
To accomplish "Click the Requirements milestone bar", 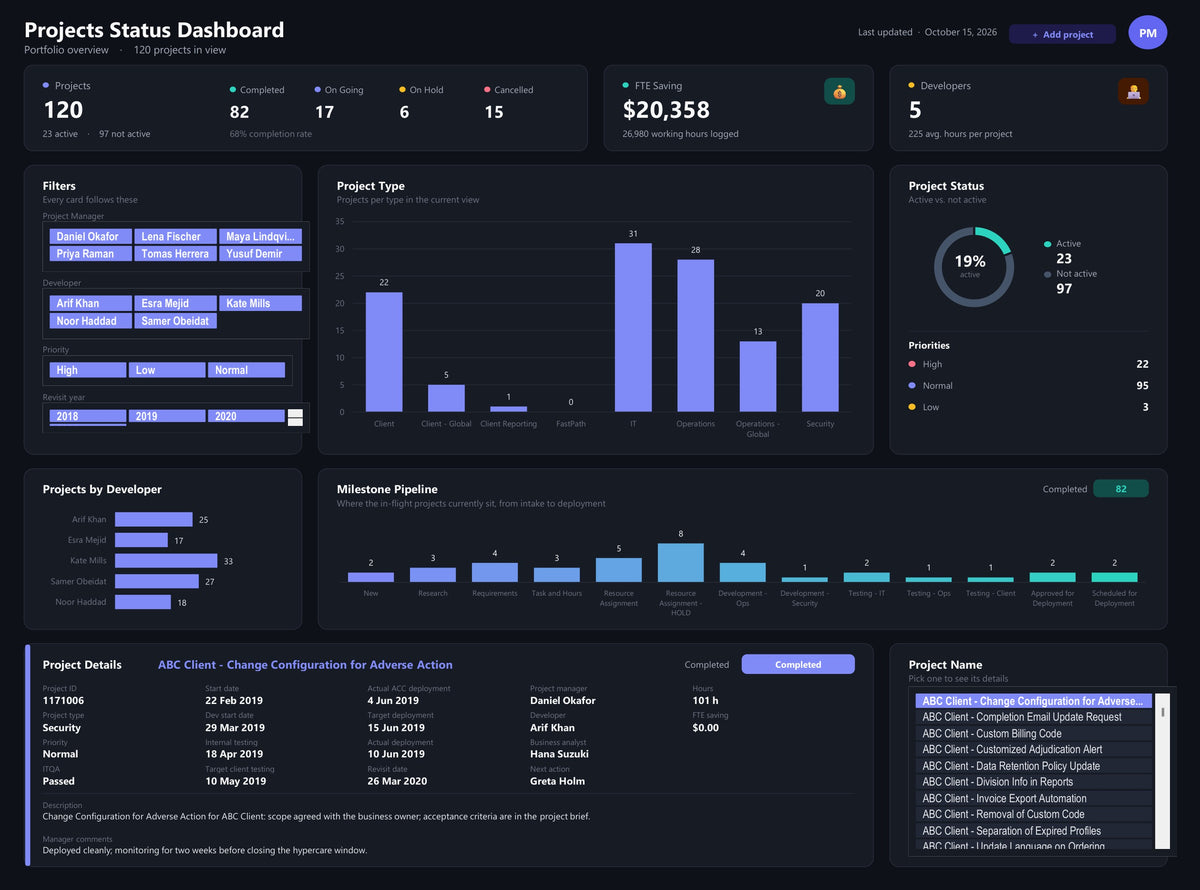I will [495, 572].
